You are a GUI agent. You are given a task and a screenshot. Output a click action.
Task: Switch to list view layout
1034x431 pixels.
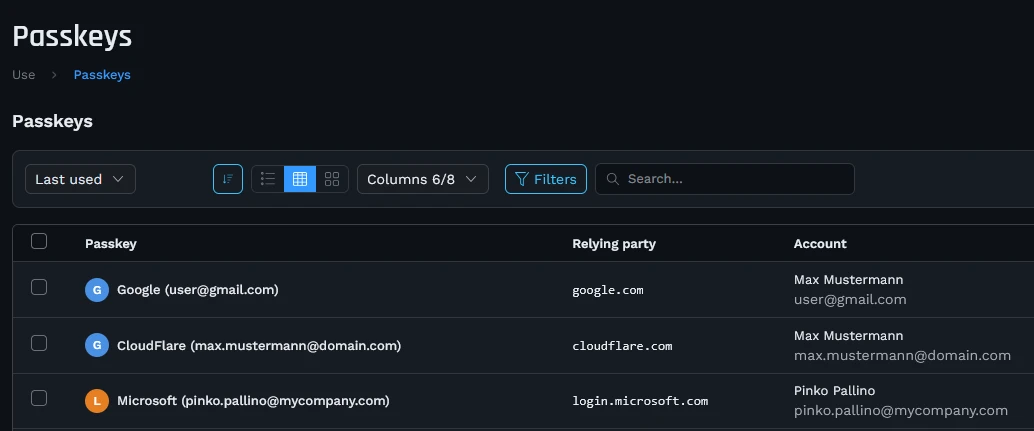pyautogui.click(x=268, y=179)
